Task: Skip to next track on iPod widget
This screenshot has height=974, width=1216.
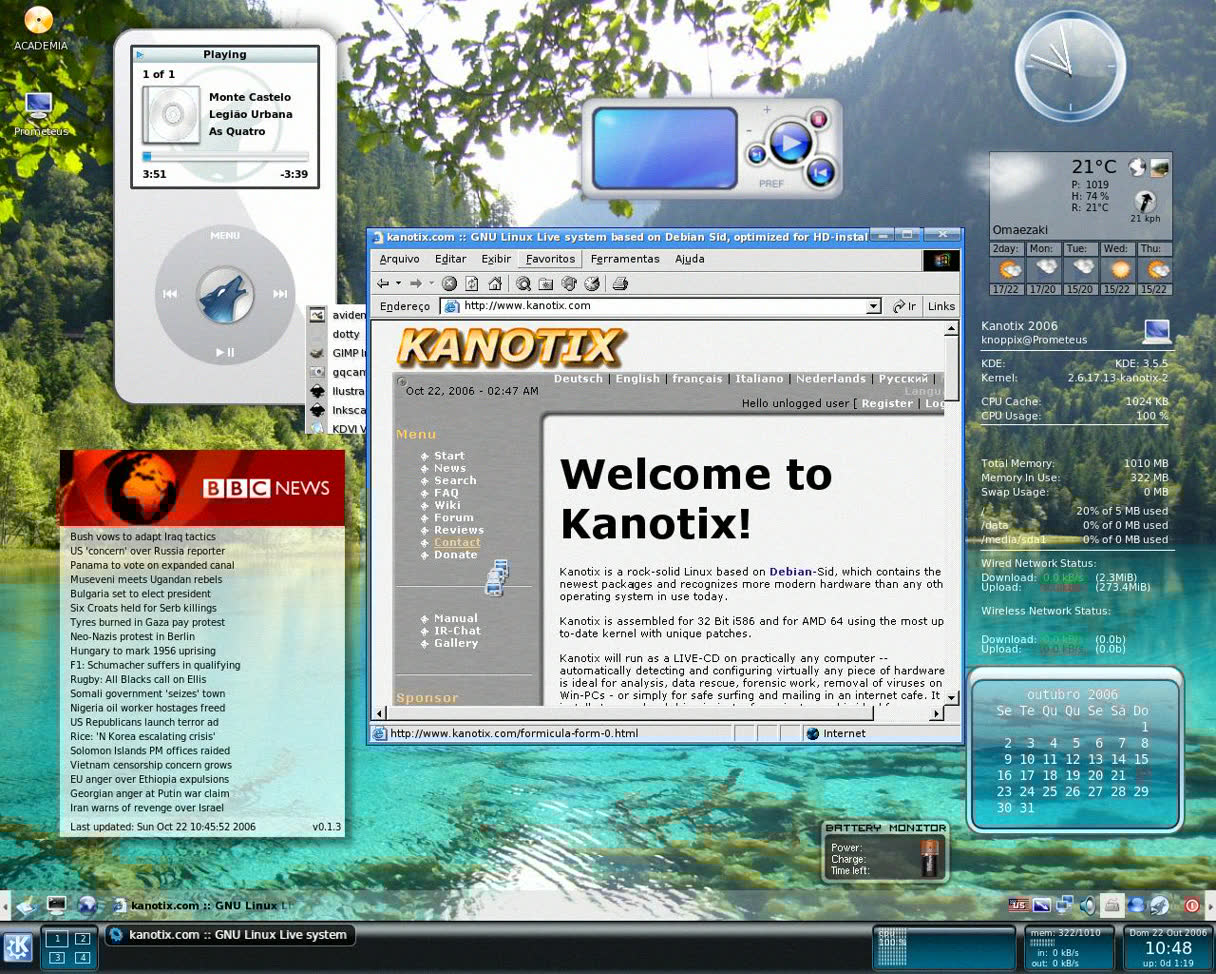Action: click(280, 294)
